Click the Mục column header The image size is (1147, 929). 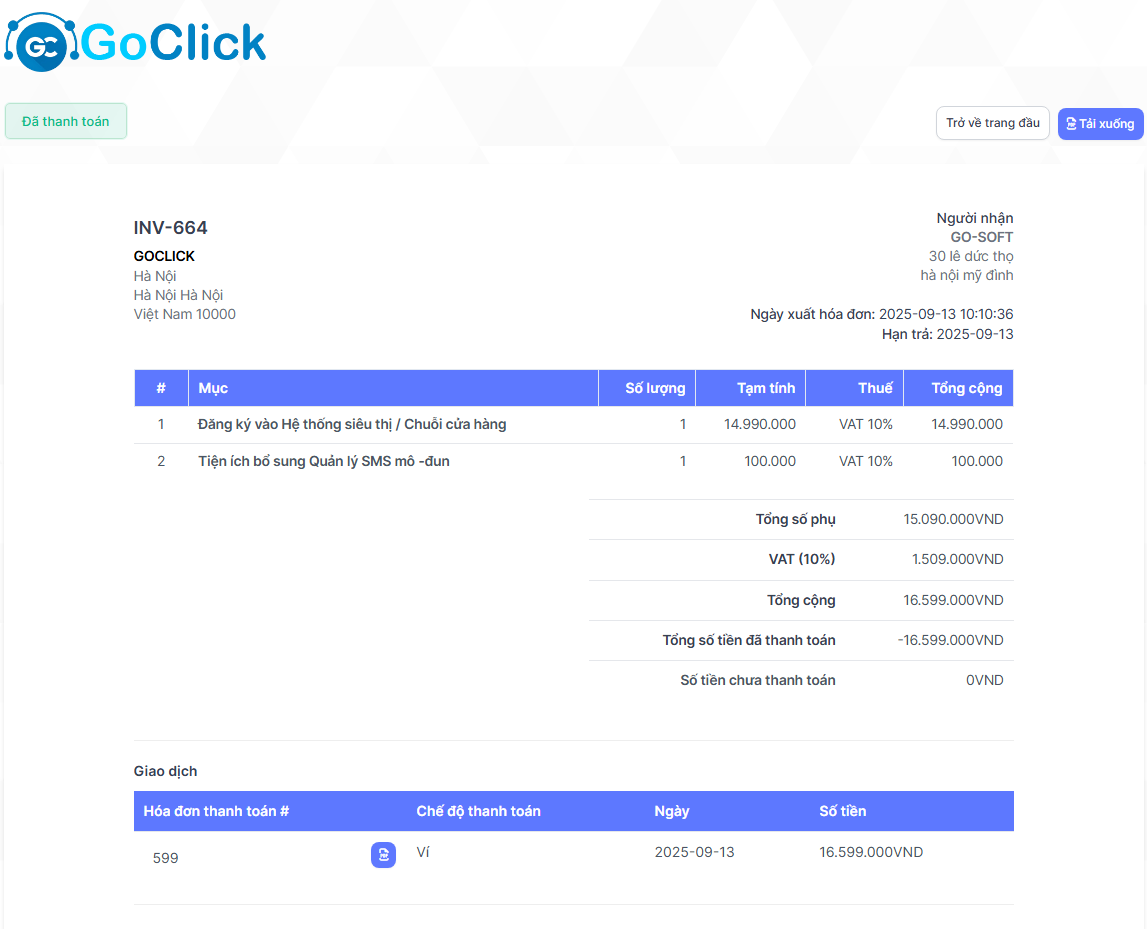coord(213,388)
